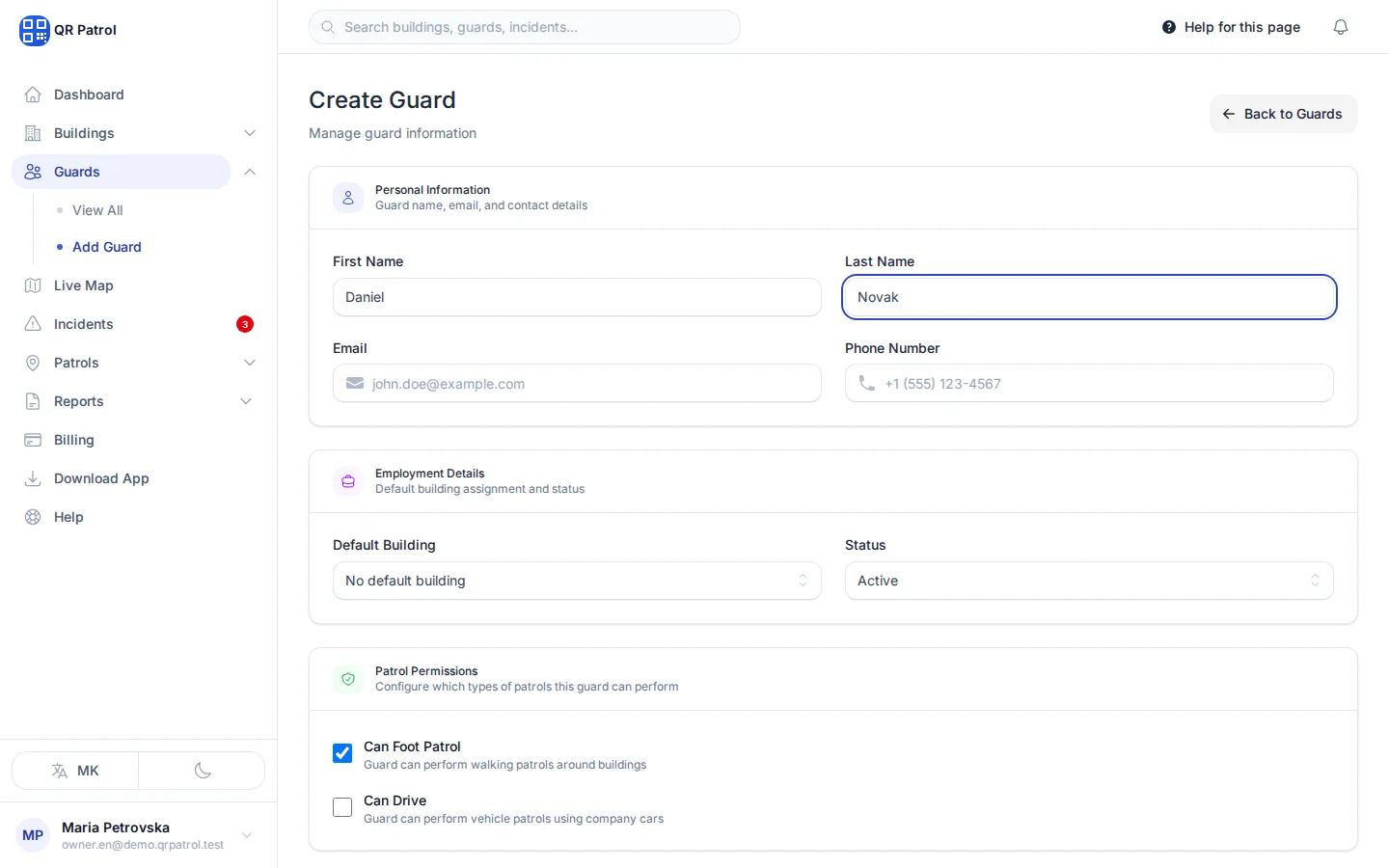Open the Default Building dropdown

tap(577, 581)
